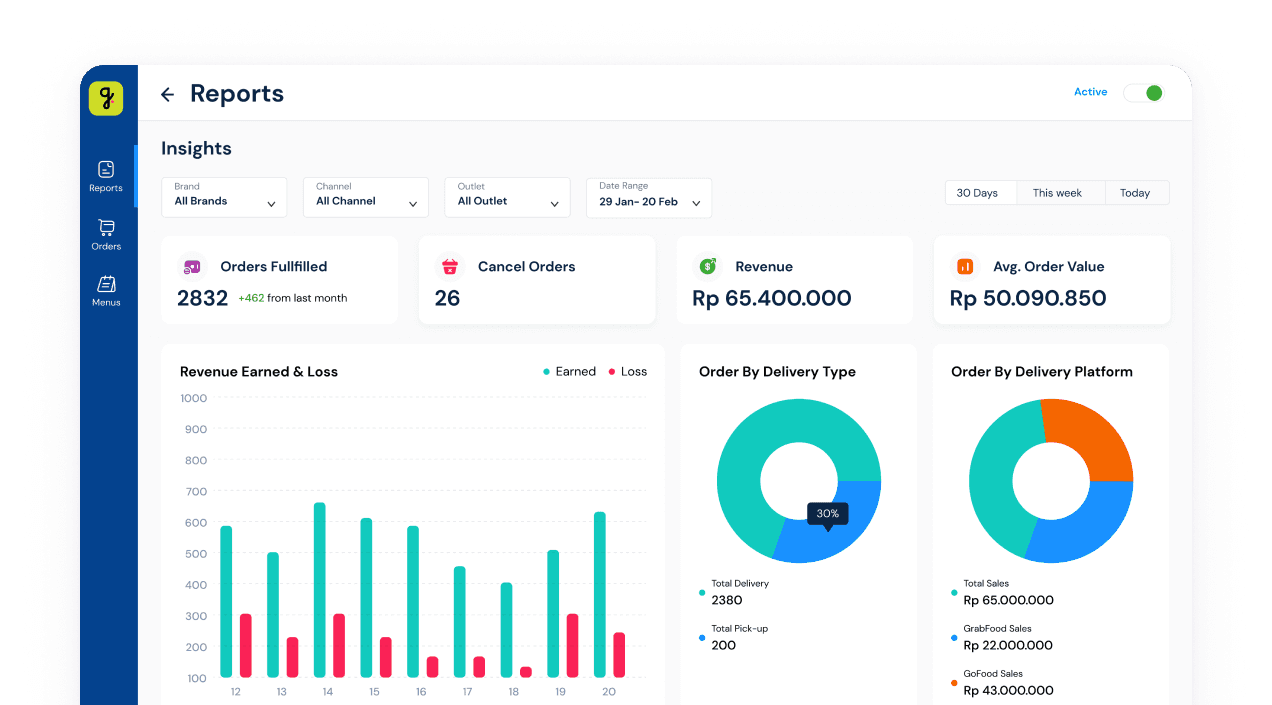Click the orange Avg. Order Value icon
The height and width of the screenshot is (705, 1272).
tap(965, 266)
